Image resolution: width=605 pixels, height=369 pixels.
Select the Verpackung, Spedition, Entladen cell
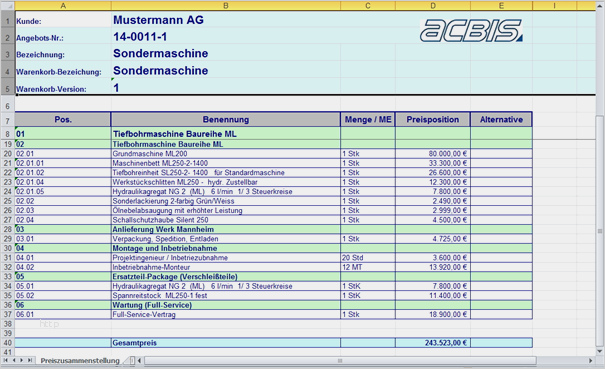226,239
